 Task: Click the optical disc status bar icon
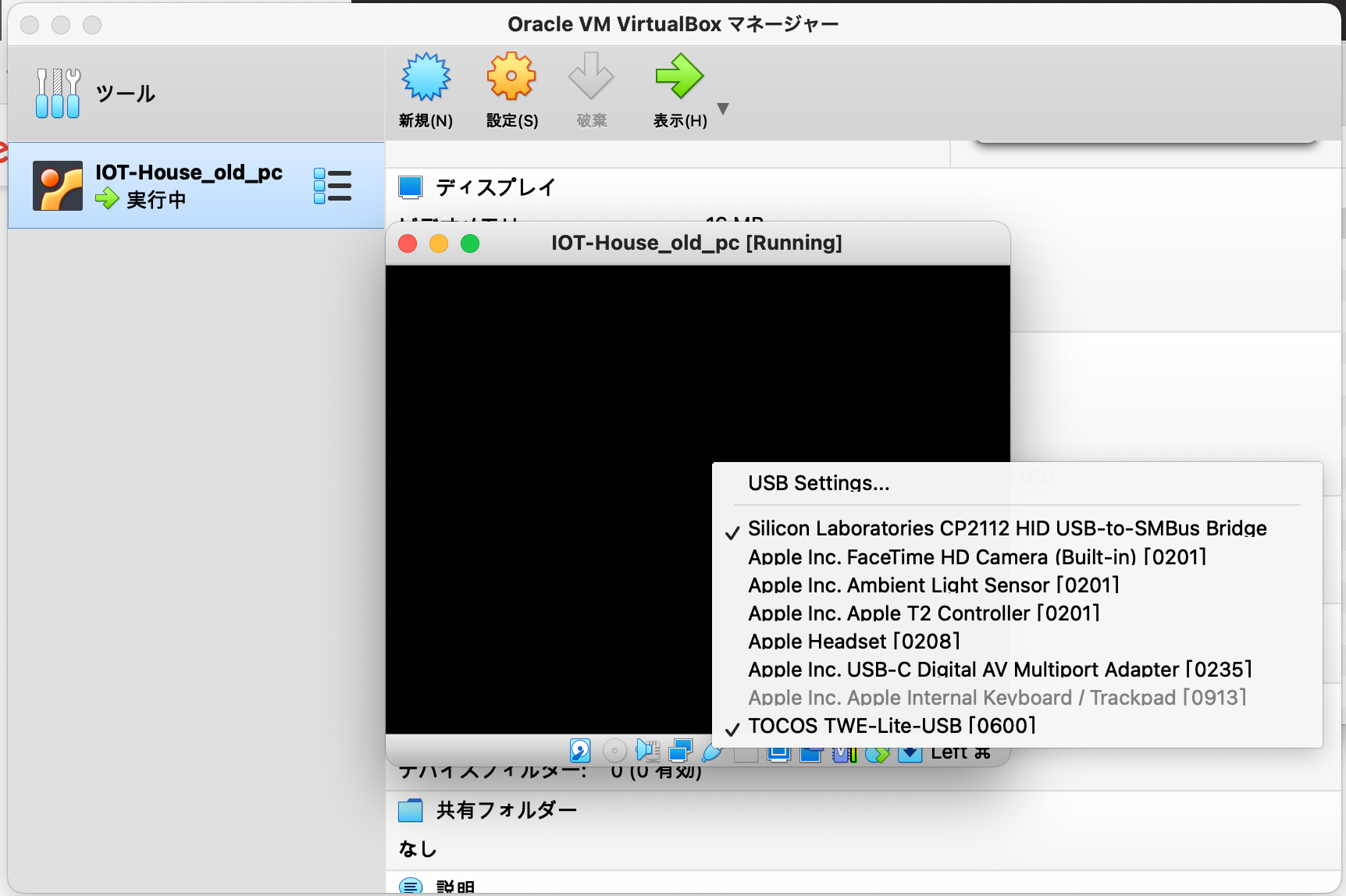(614, 751)
